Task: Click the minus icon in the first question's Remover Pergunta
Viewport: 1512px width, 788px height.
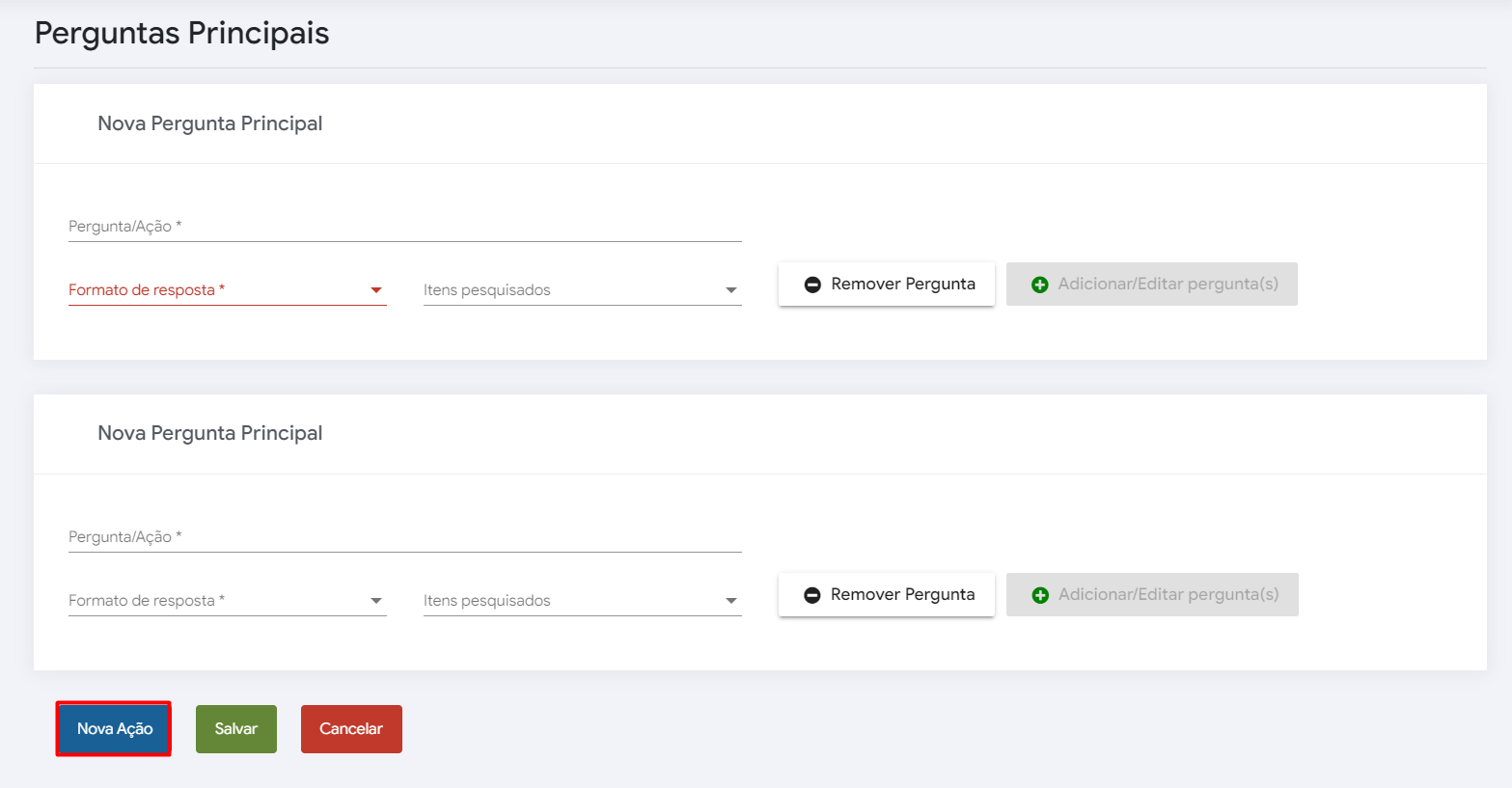Action: [812, 285]
